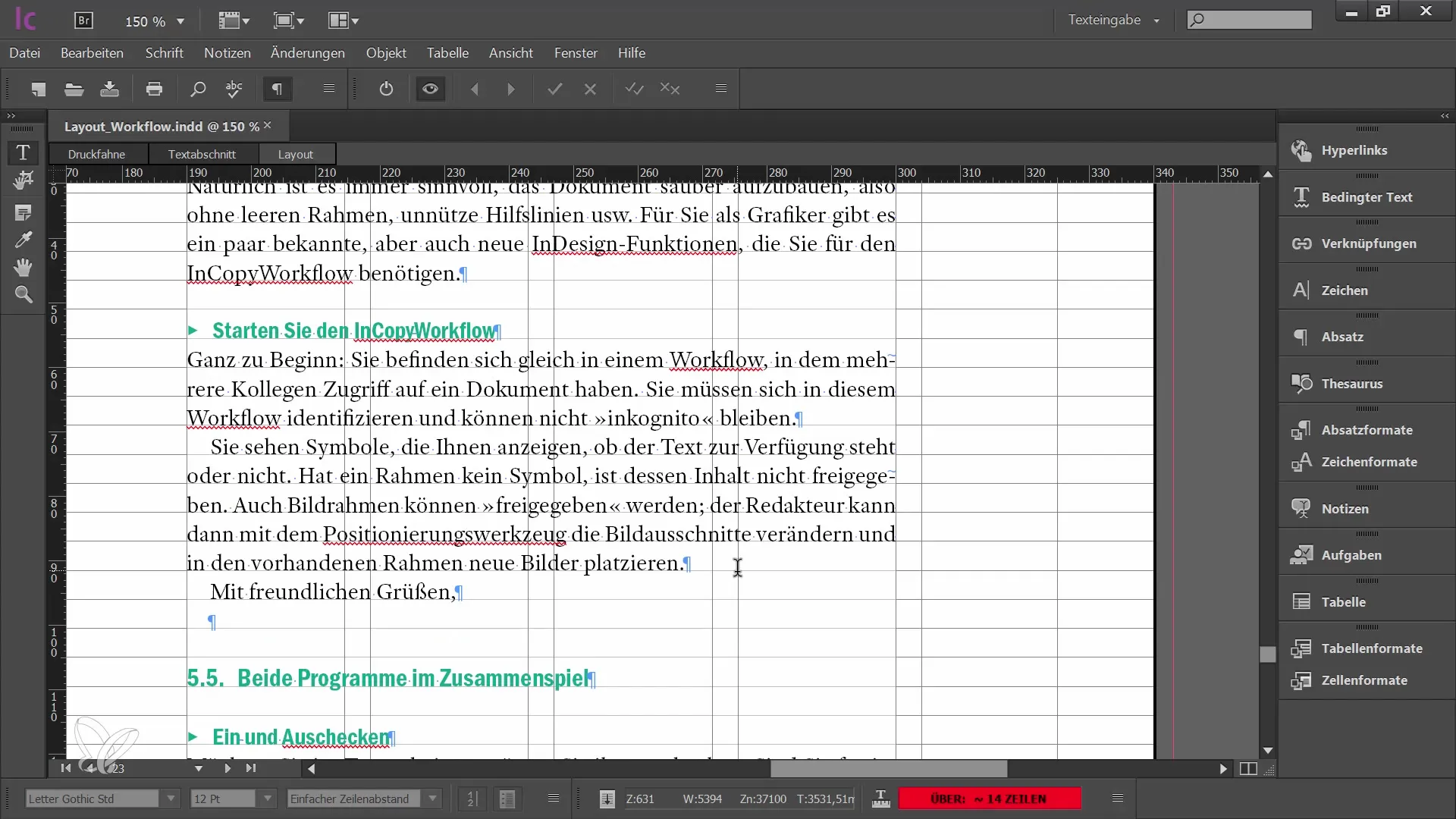Select the Zoom tool in toolbar
Viewport: 1456px width, 819px height.
click(x=23, y=295)
